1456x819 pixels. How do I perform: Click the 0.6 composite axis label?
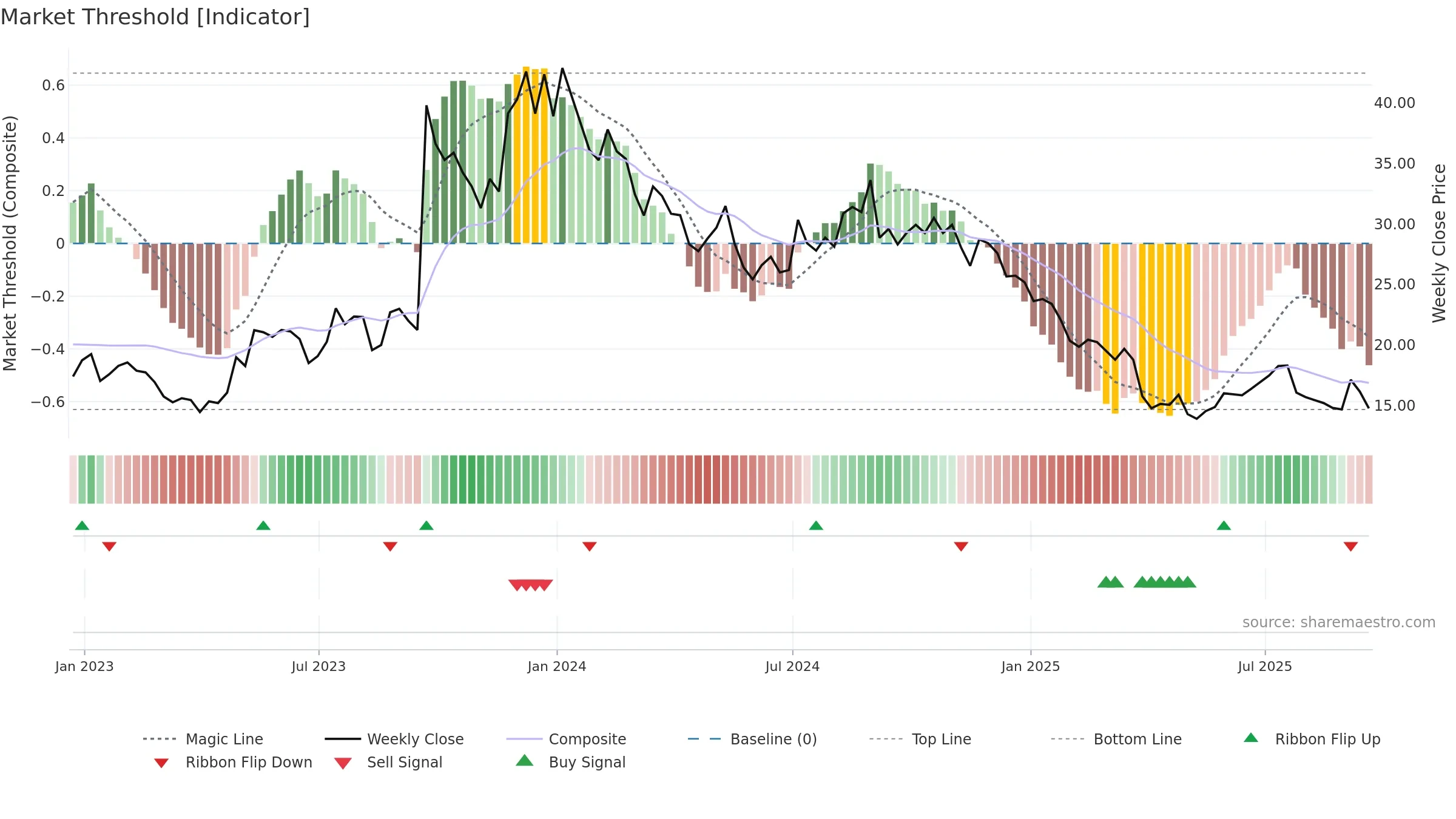click(x=53, y=86)
